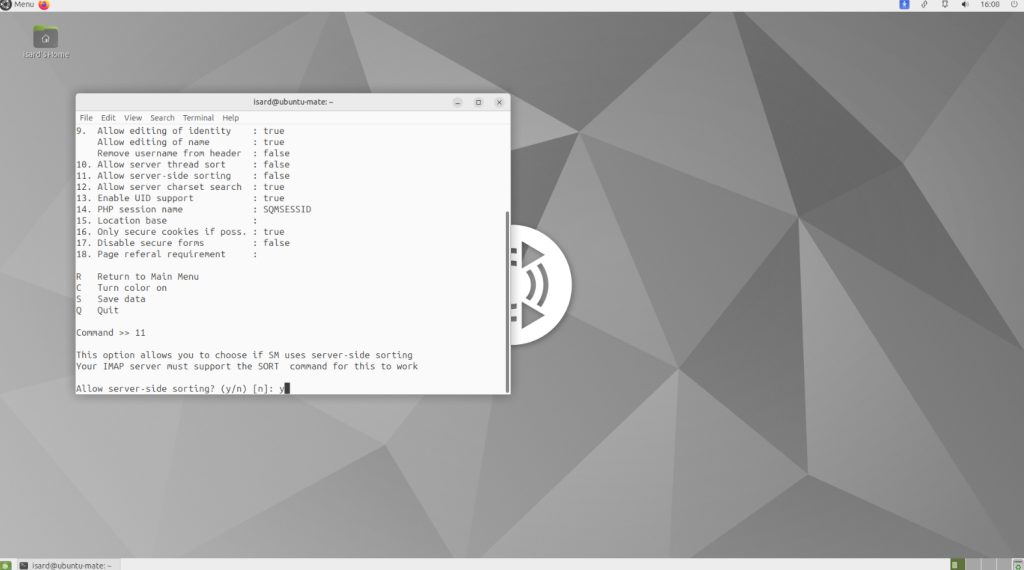Open the Firefox launcher in top panel
The image size is (1024, 570).
tap(44, 5)
